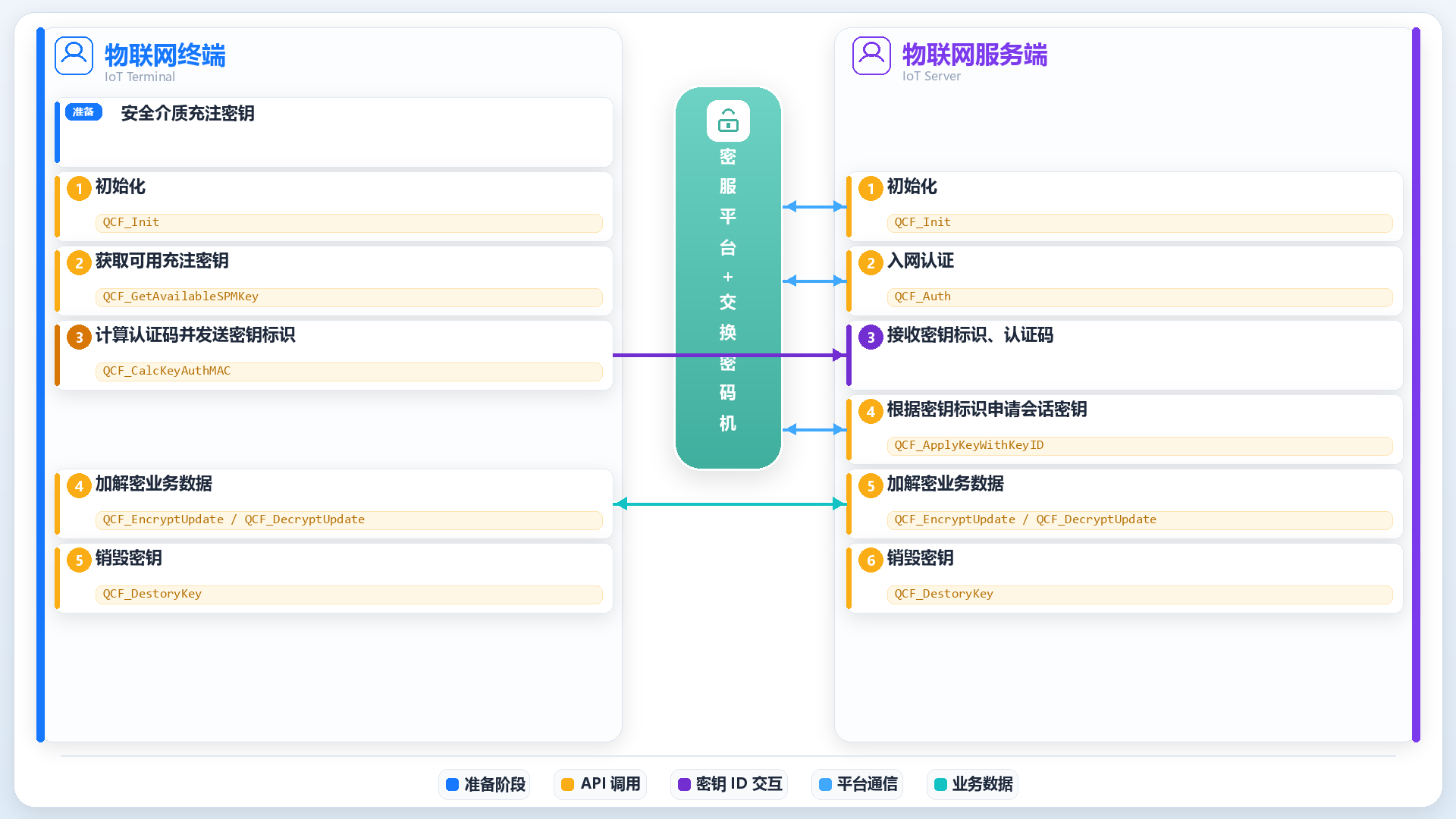This screenshot has width=1456, height=819.
Task: Click the 入网认证 step title
Action: [x=920, y=261]
